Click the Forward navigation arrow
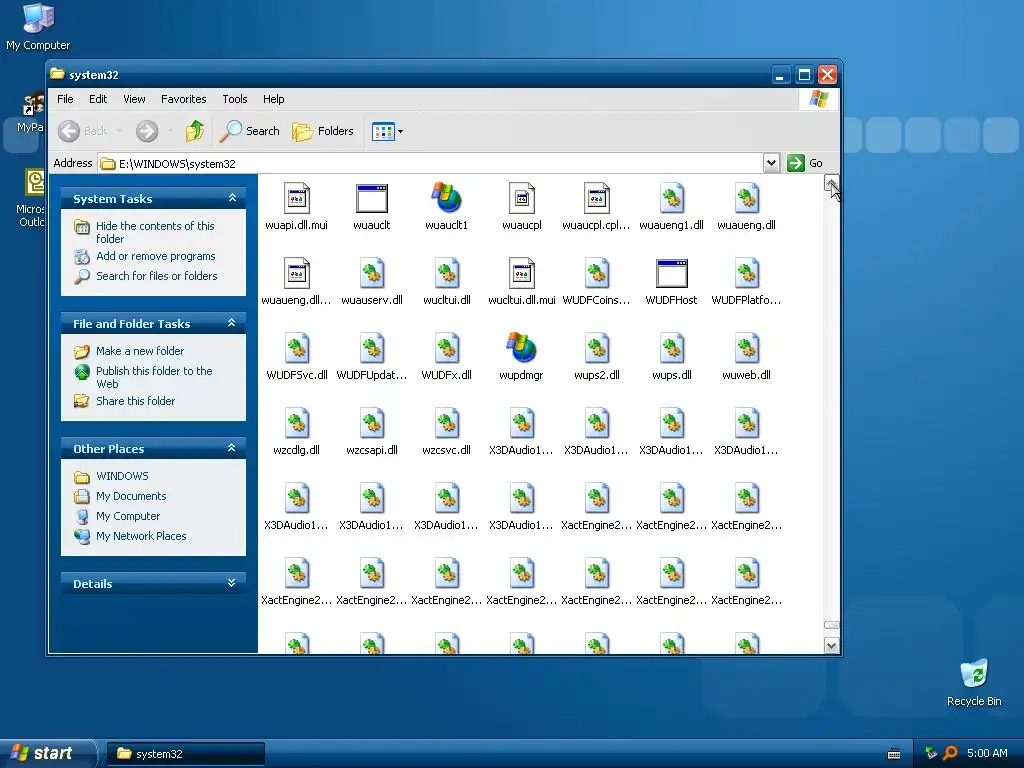1024x768 pixels. point(147,131)
